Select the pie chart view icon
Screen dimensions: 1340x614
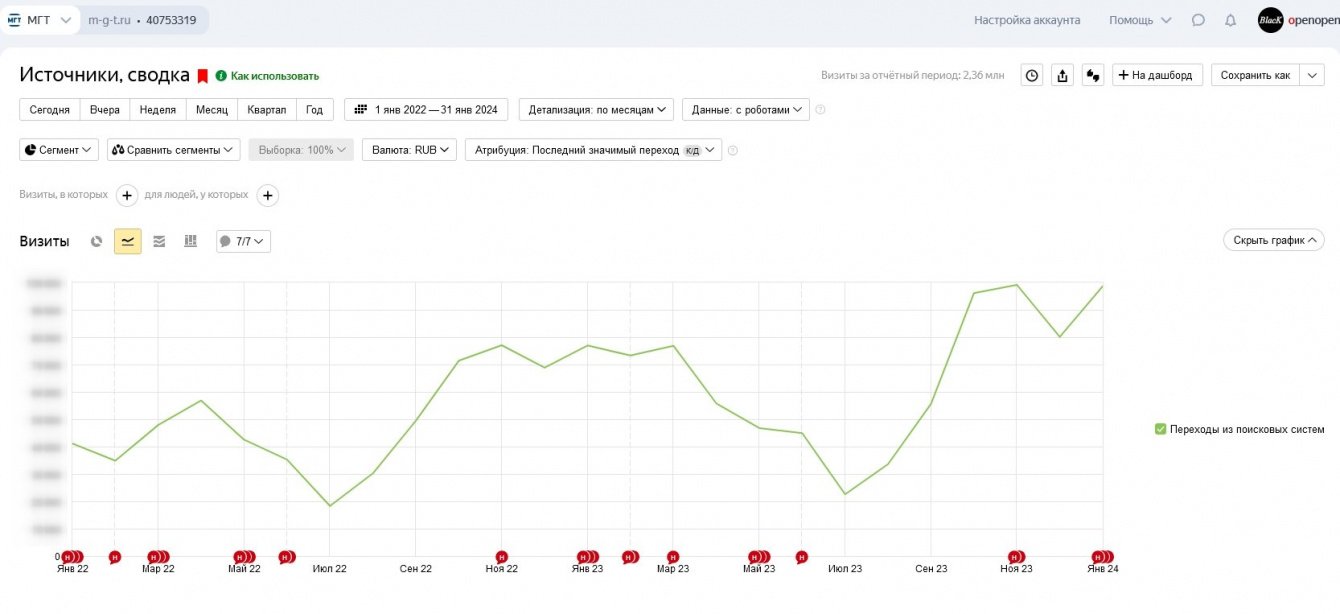click(x=96, y=241)
